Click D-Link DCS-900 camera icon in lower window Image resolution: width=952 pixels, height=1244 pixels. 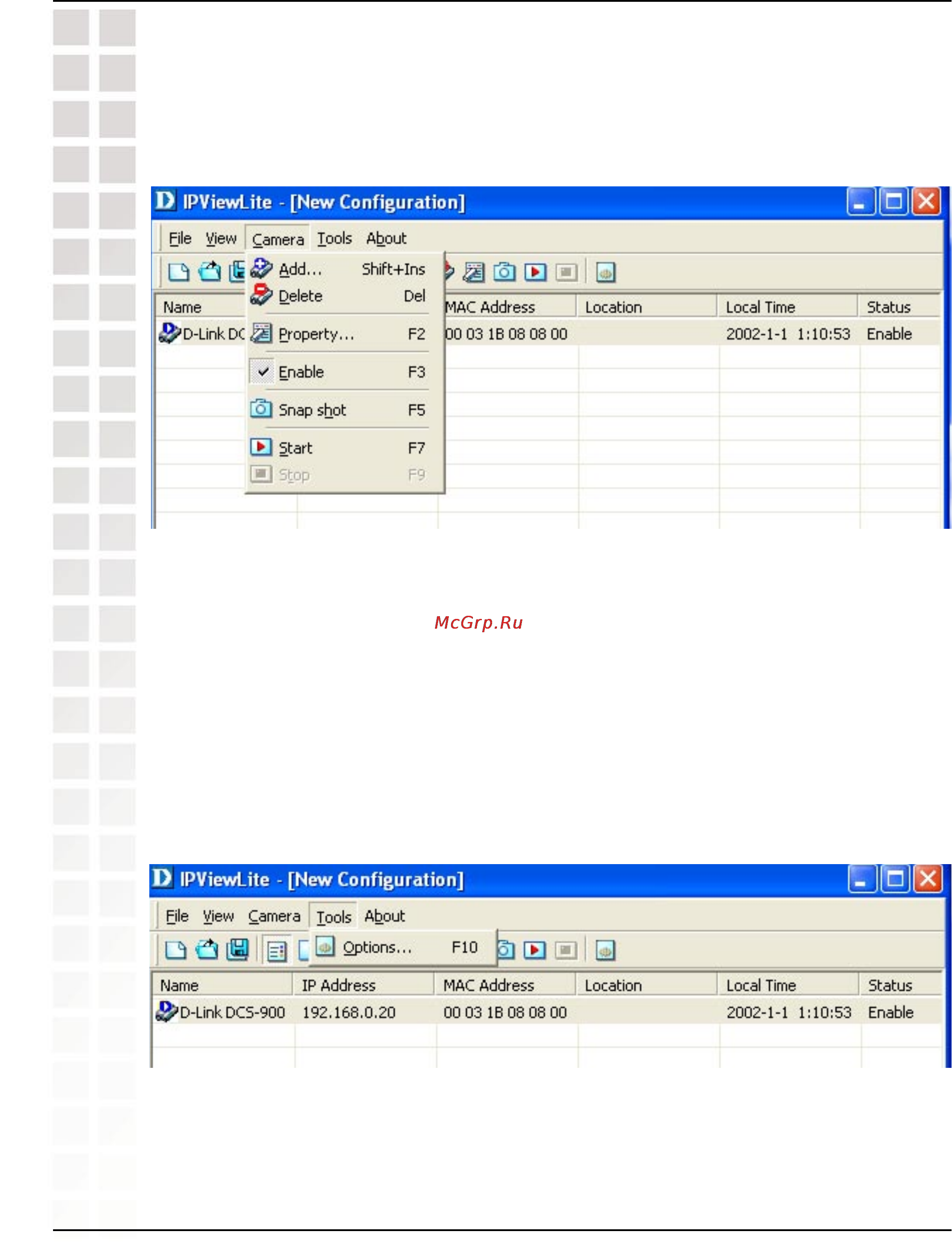coord(167,1011)
